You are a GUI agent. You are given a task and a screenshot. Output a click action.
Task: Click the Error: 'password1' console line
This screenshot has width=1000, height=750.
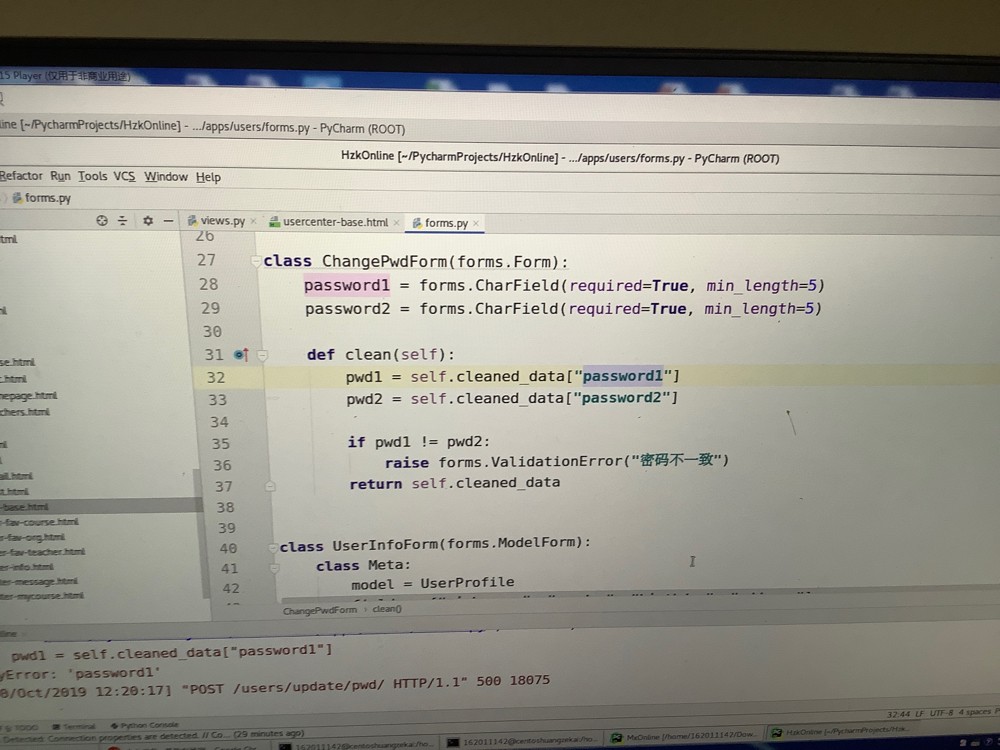(80, 673)
